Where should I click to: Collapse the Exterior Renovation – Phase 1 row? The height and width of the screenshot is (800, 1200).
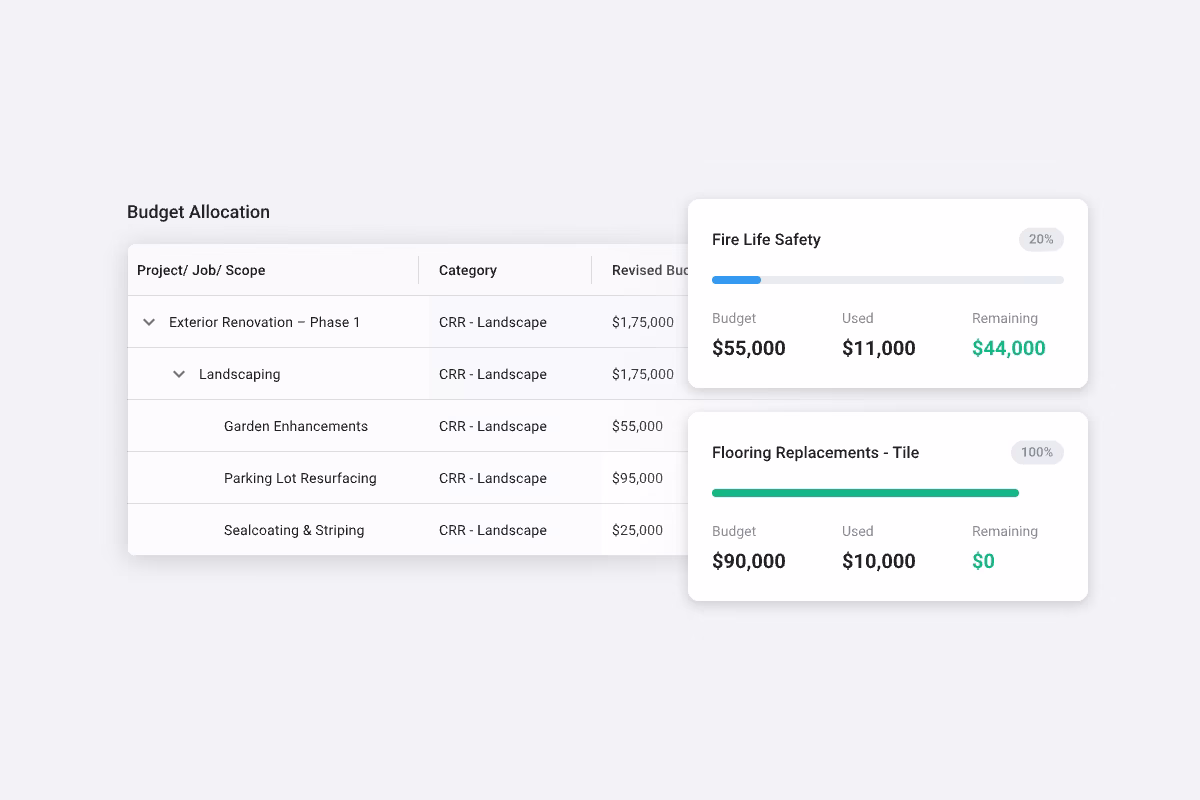[x=148, y=322]
